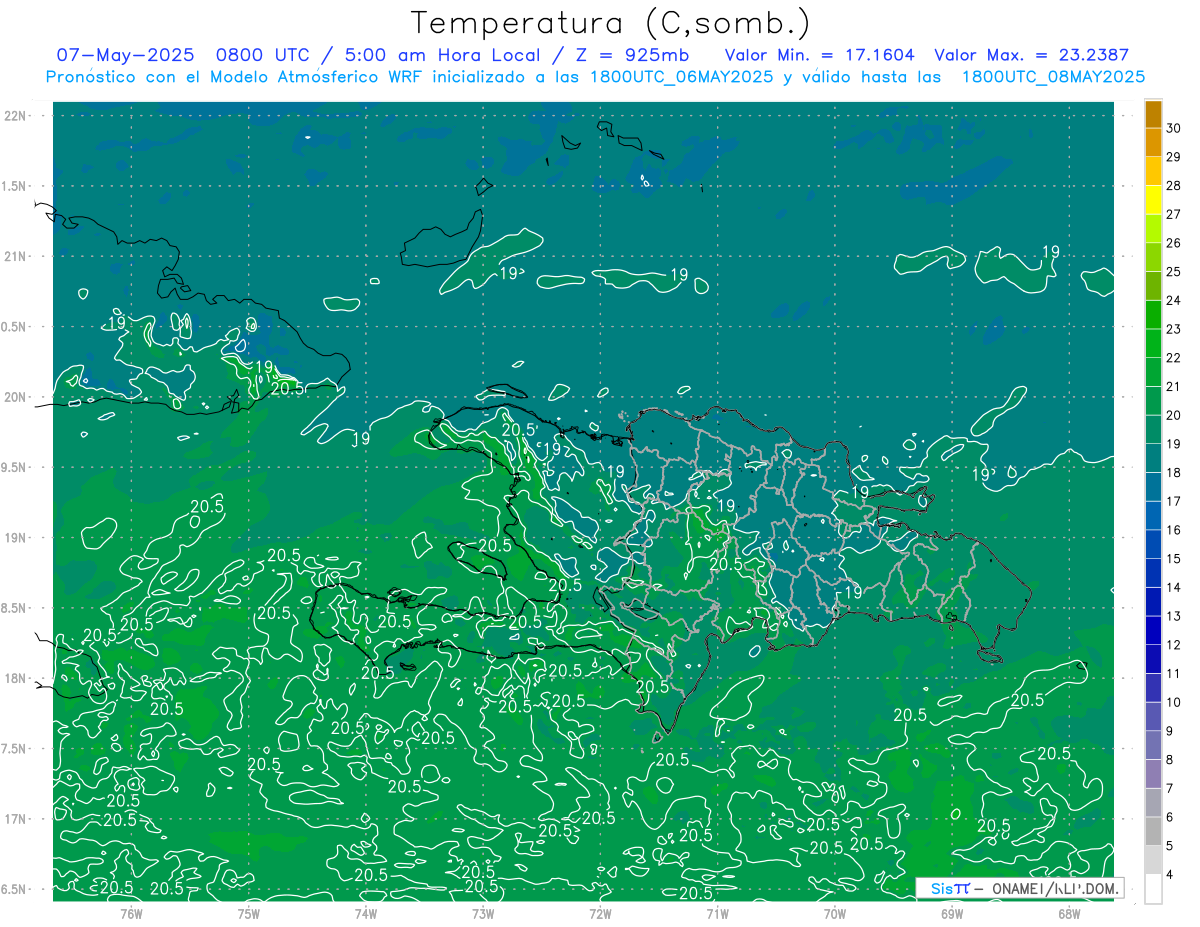This screenshot has width=1200, height=927.
Task: Click the yellow swatch between 27 and 28
Action: [x=1153, y=199]
